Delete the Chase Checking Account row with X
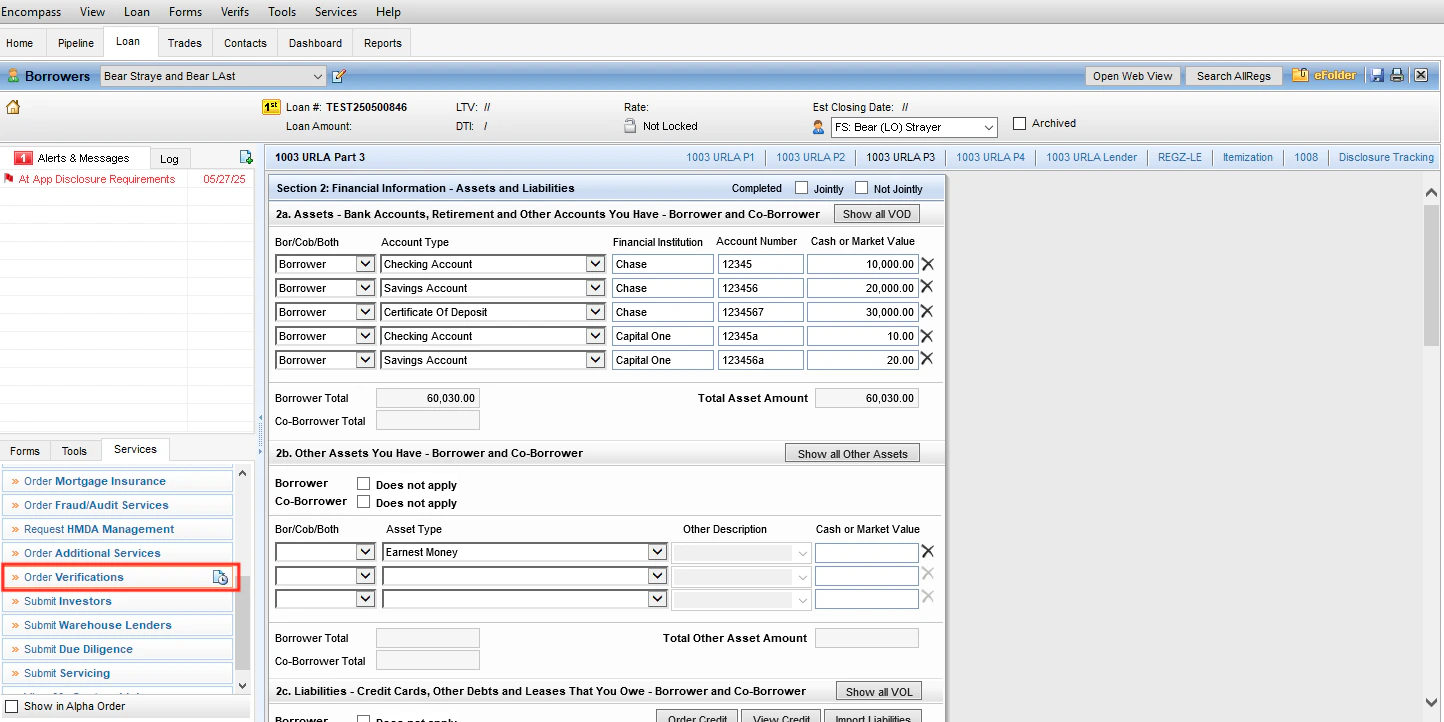Image resolution: width=1444 pixels, height=722 pixels. (x=926, y=263)
